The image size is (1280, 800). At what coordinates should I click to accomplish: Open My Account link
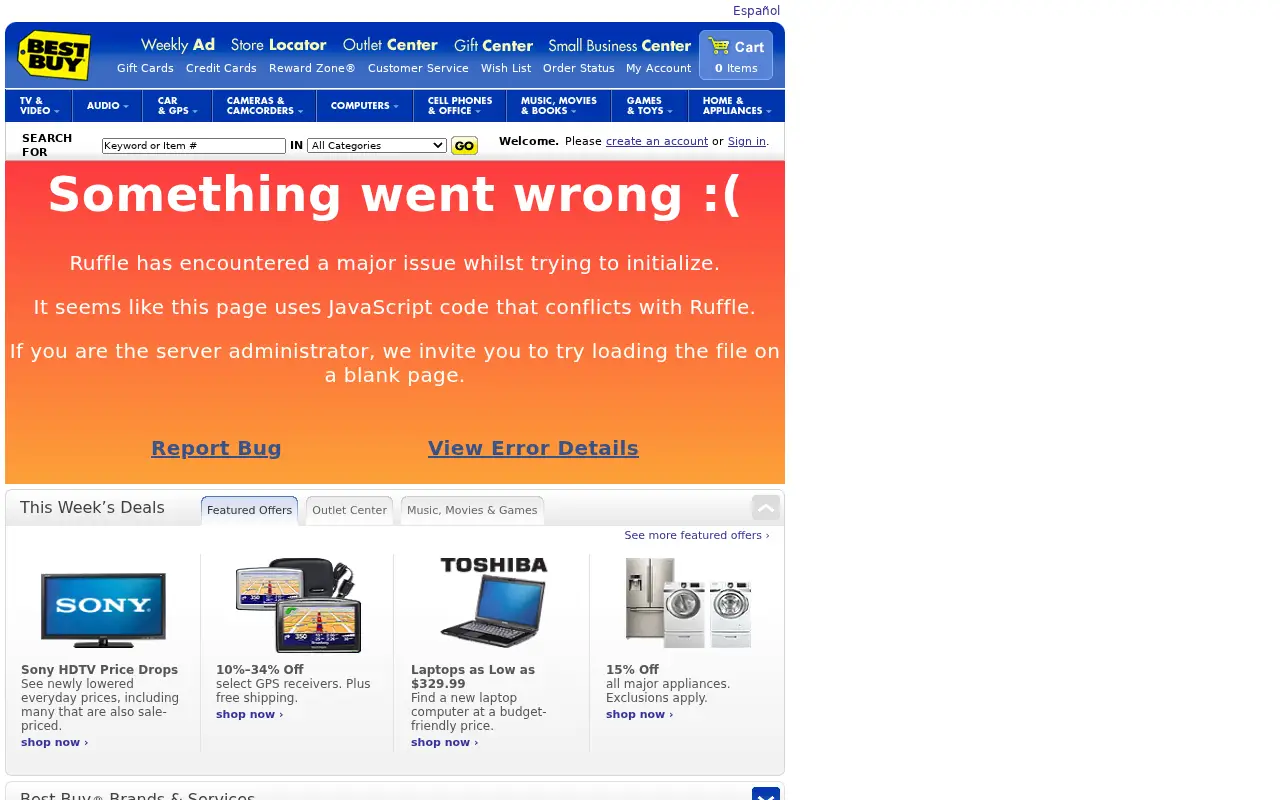[x=658, y=68]
